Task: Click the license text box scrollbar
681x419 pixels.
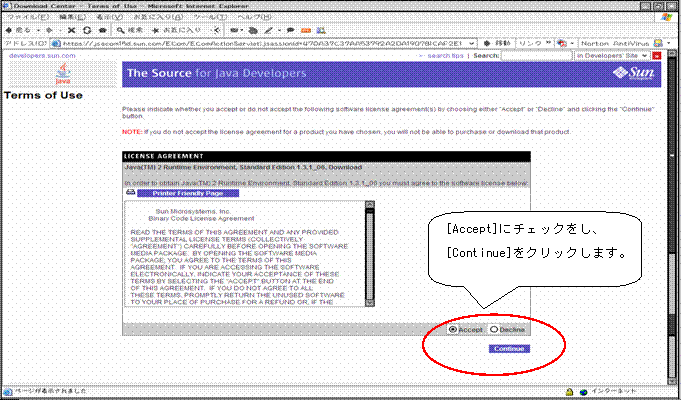Action: 369,250
